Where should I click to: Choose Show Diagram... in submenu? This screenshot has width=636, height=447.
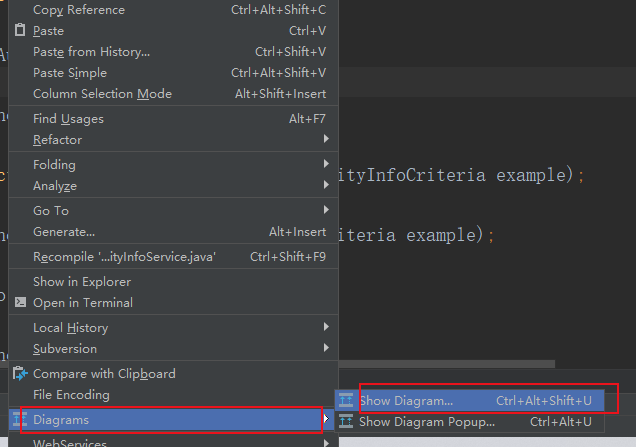click(x=470, y=400)
